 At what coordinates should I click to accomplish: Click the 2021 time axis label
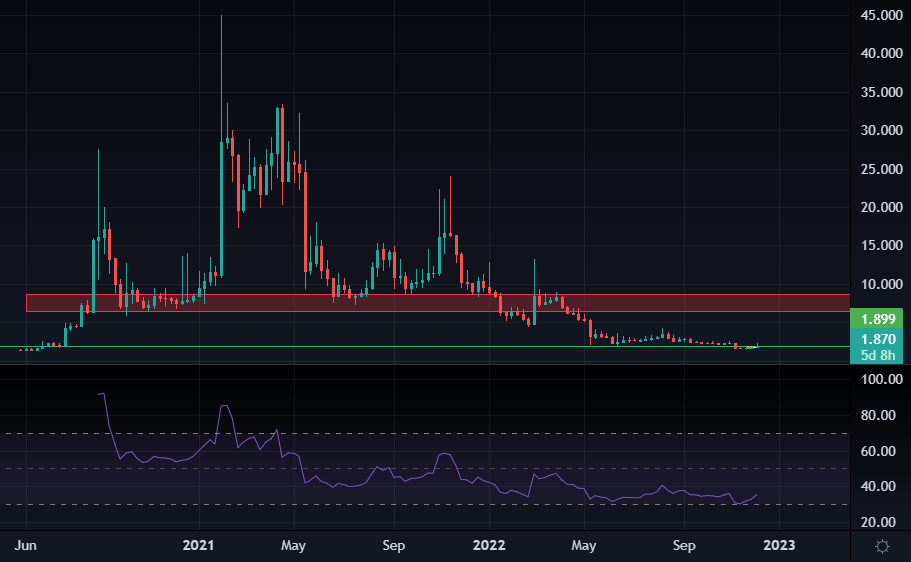[x=198, y=546]
